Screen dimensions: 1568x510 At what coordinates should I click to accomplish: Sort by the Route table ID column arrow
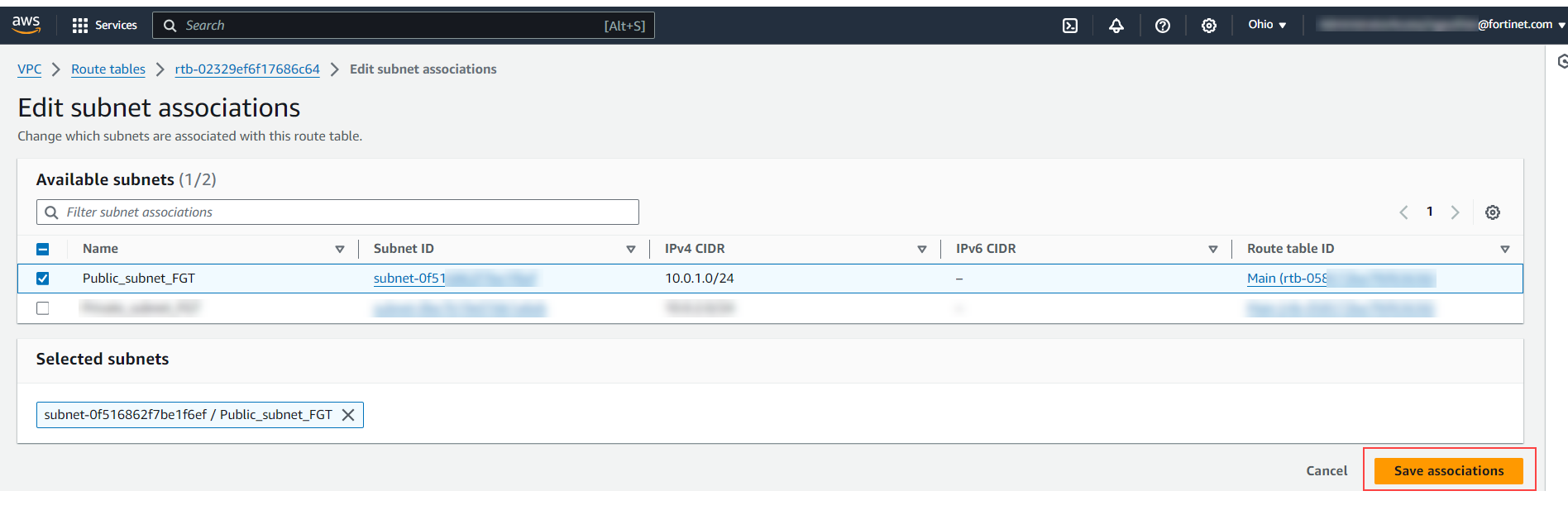pyautogui.click(x=1505, y=249)
